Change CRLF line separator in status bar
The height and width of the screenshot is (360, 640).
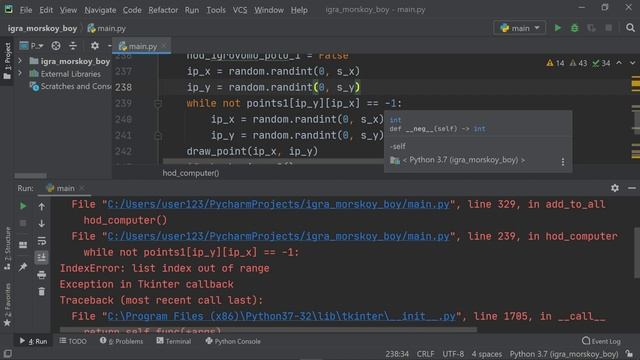[x=425, y=354]
